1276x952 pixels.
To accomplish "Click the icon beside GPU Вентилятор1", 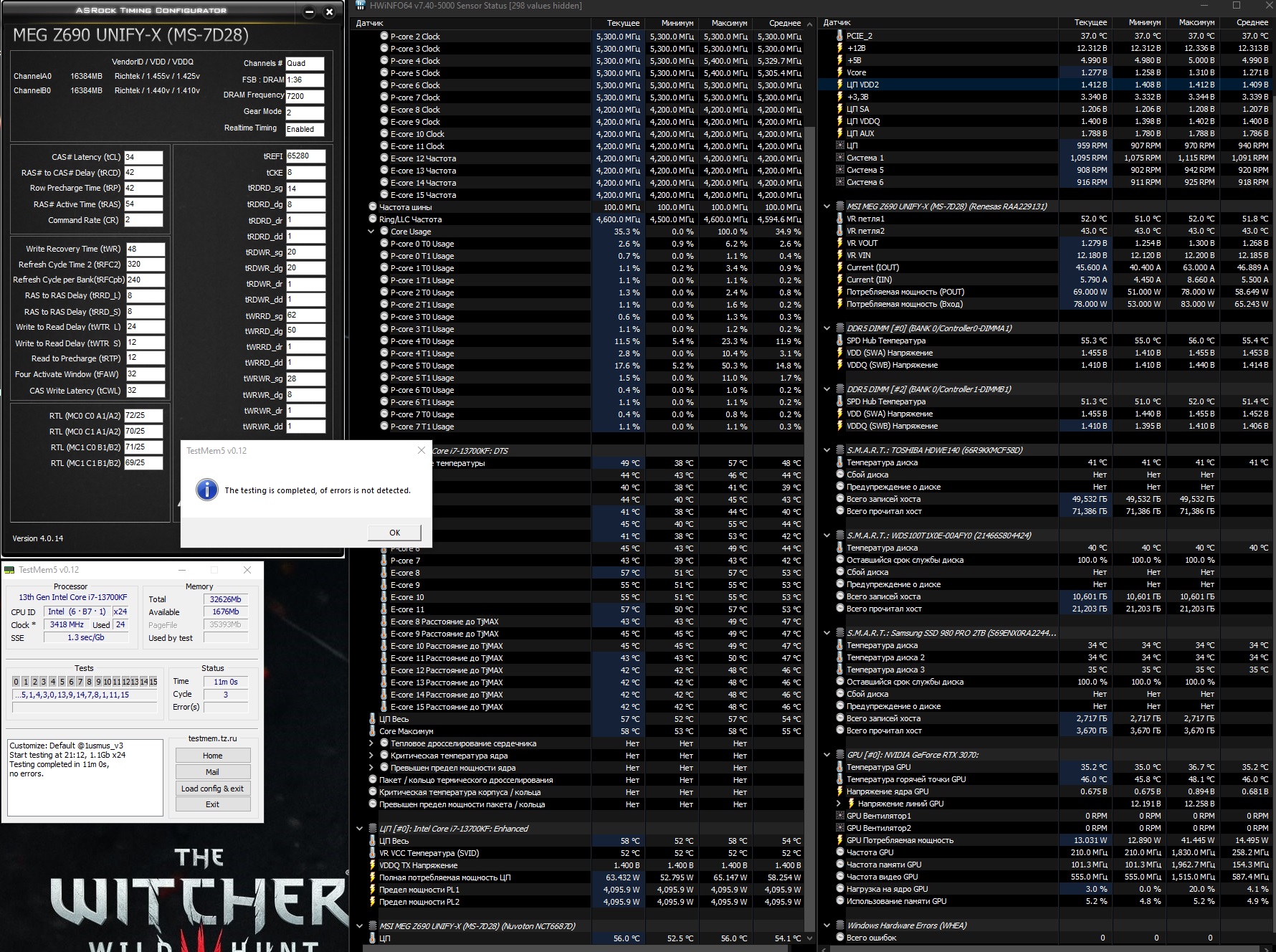I will coord(840,816).
